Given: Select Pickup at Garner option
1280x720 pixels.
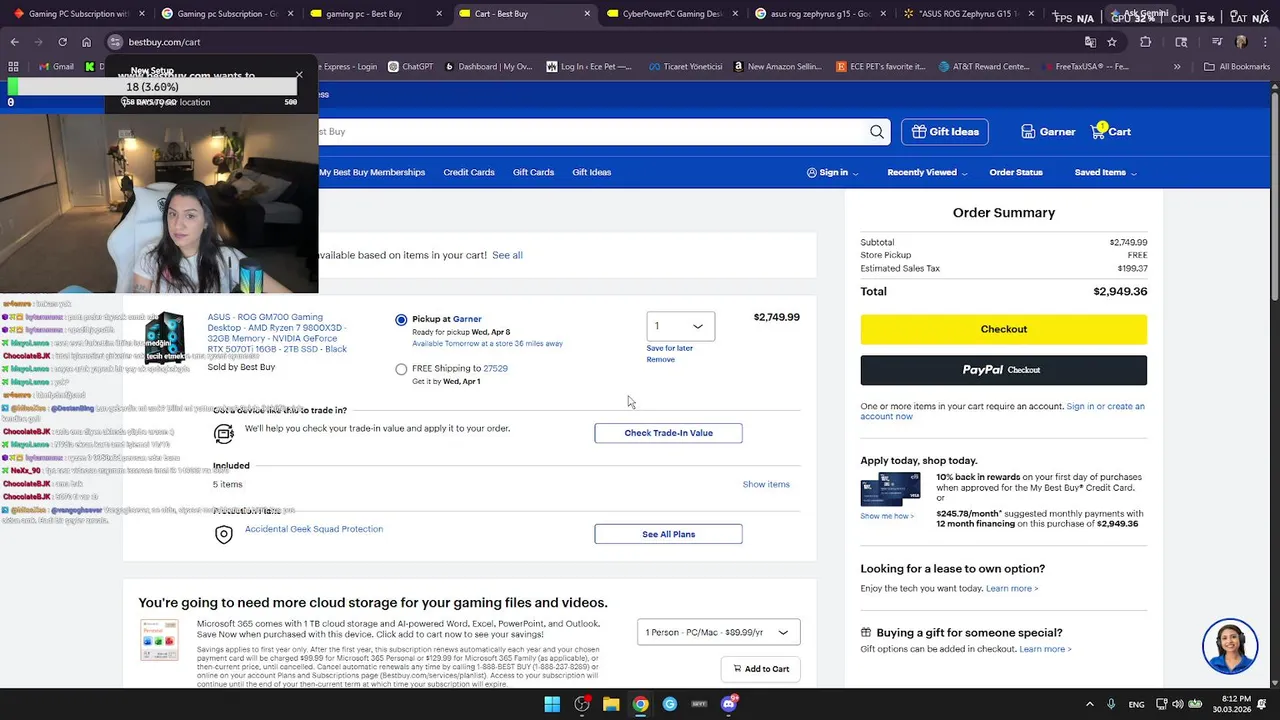Looking at the screenshot, I should coord(401,320).
